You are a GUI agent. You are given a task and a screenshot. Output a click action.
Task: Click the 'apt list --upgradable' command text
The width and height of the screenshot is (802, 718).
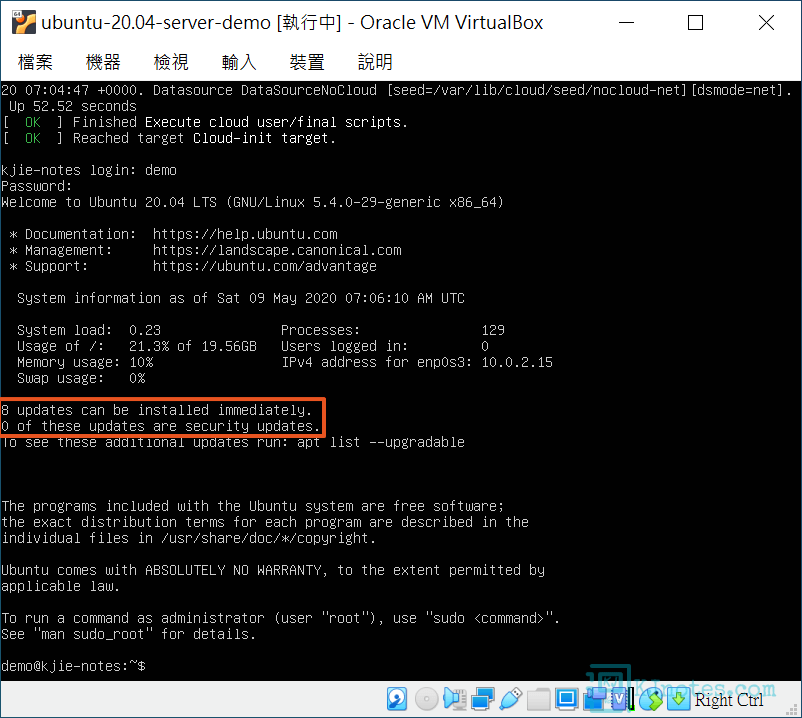coord(381,442)
